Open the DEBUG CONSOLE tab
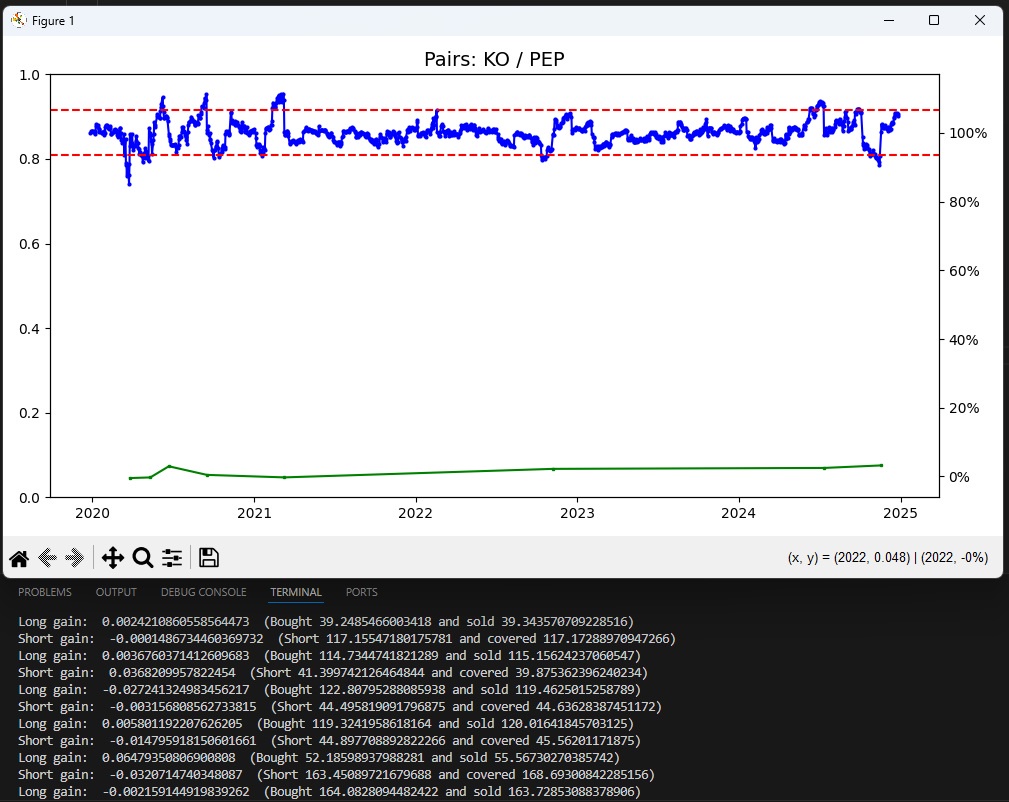 [203, 592]
